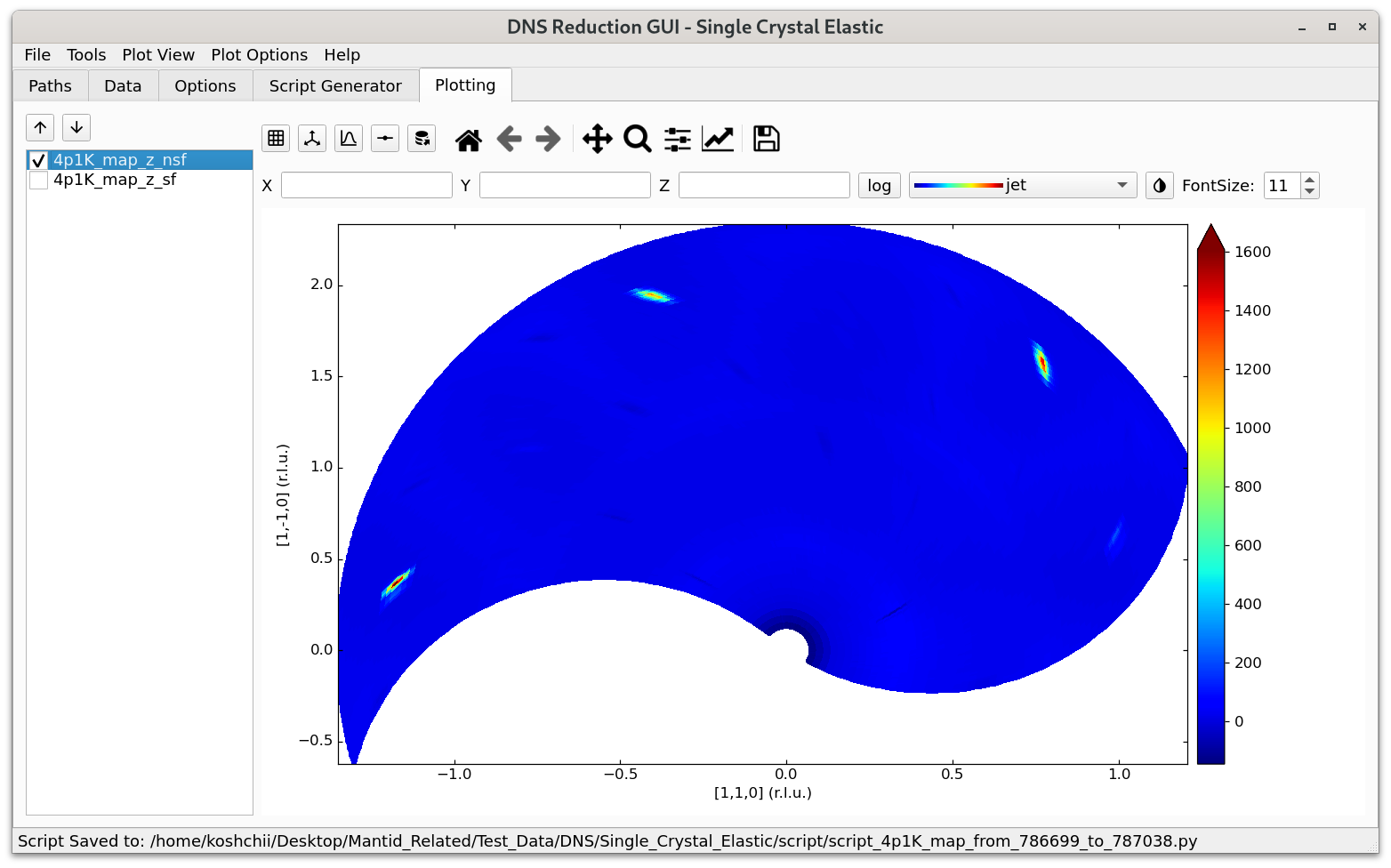The image size is (1391, 868).
Task: Activate the pan arrows tool
Action: (597, 139)
